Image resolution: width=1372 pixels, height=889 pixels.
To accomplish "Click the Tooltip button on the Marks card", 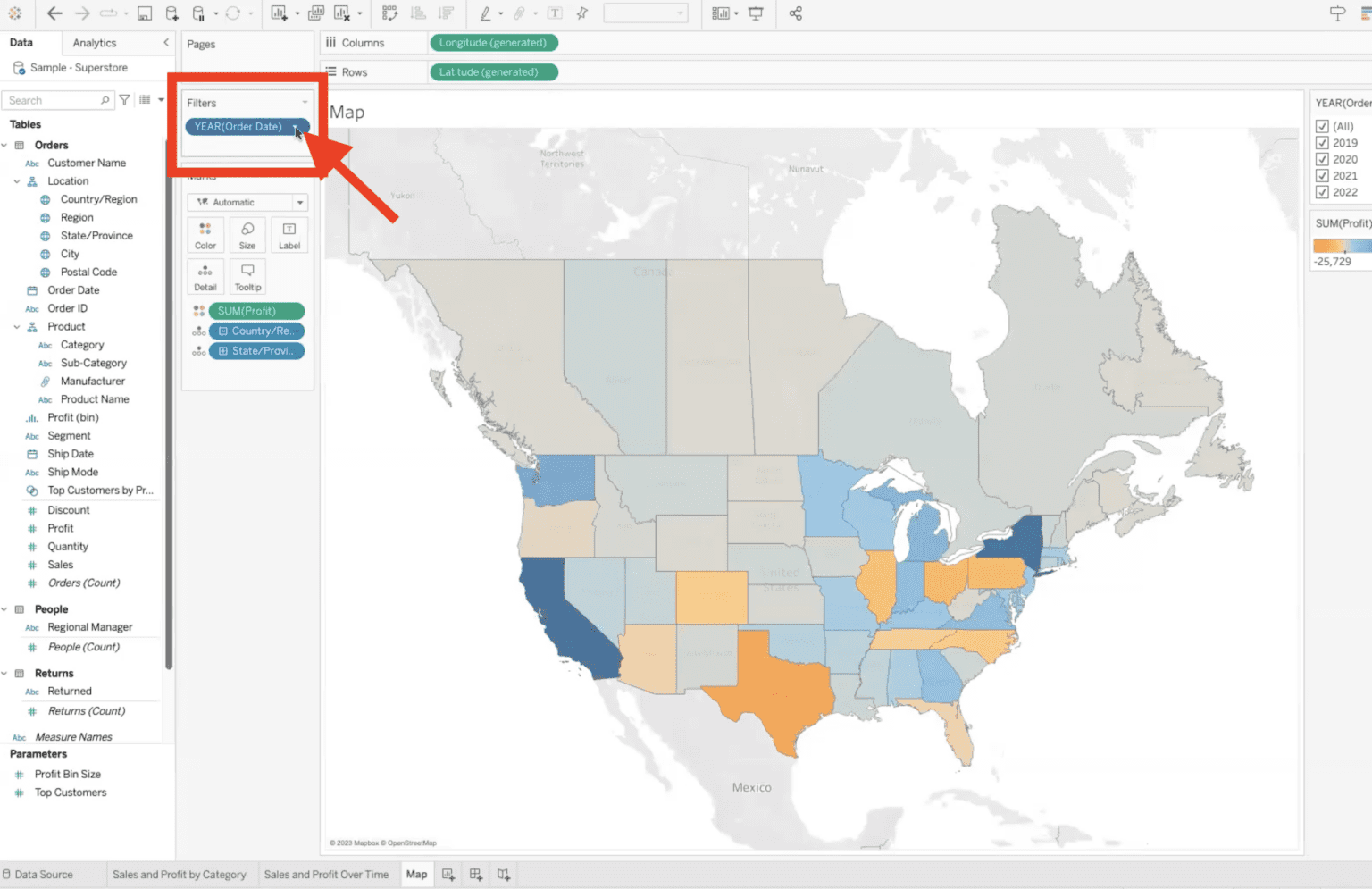I will tap(247, 277).
